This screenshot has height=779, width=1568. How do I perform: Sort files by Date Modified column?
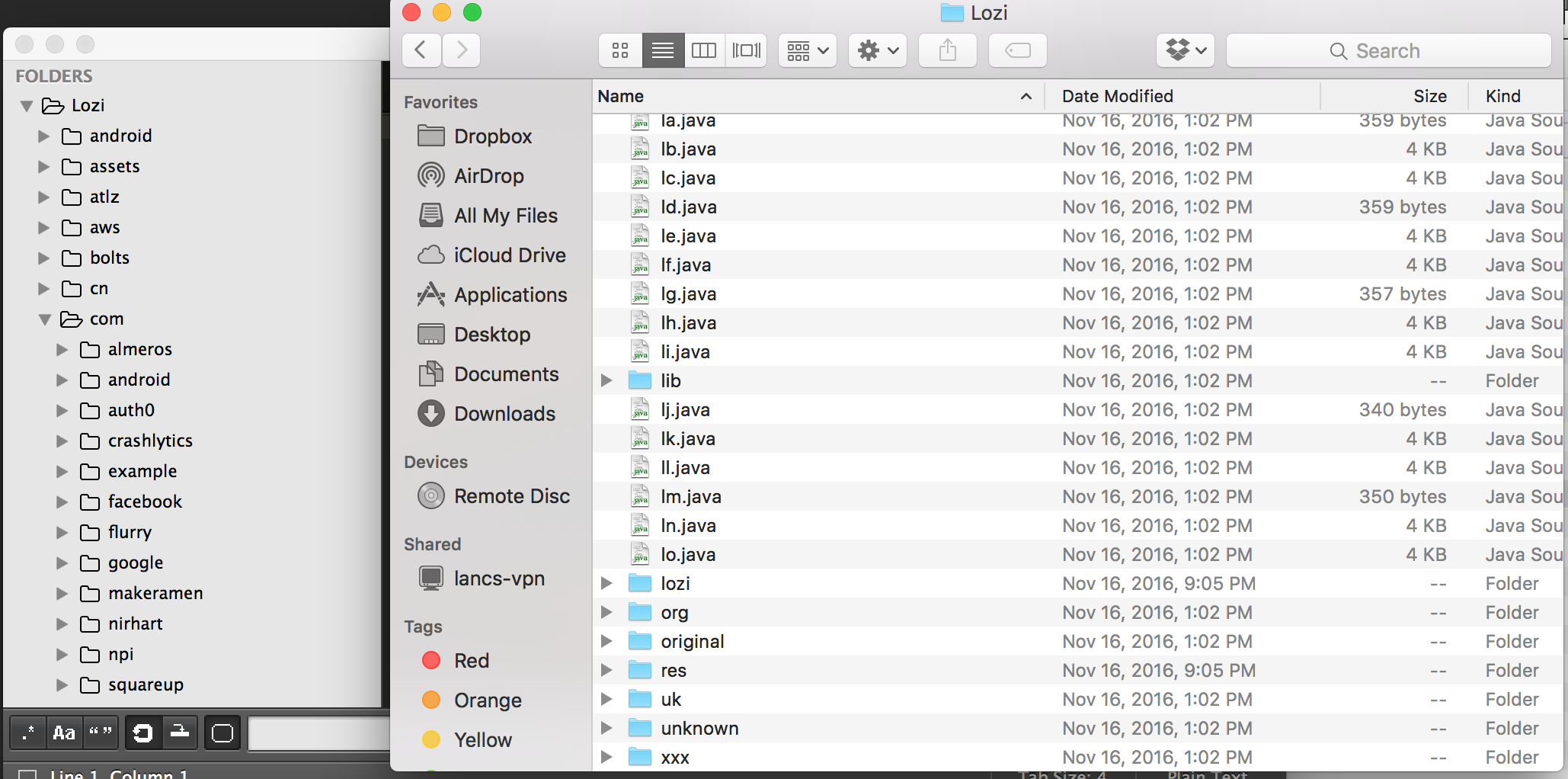click(x=1117, y=96)
